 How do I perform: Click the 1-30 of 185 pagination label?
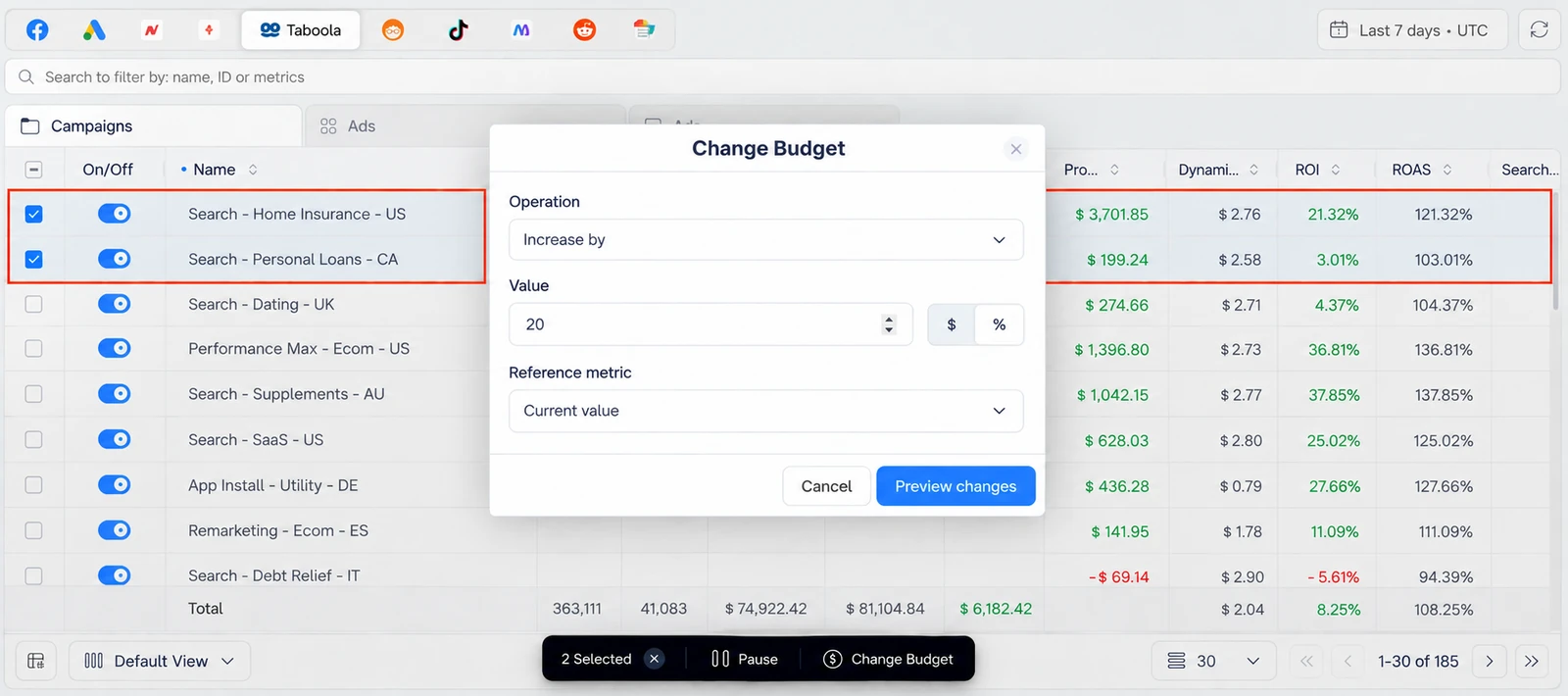(x=1418, y=661)
